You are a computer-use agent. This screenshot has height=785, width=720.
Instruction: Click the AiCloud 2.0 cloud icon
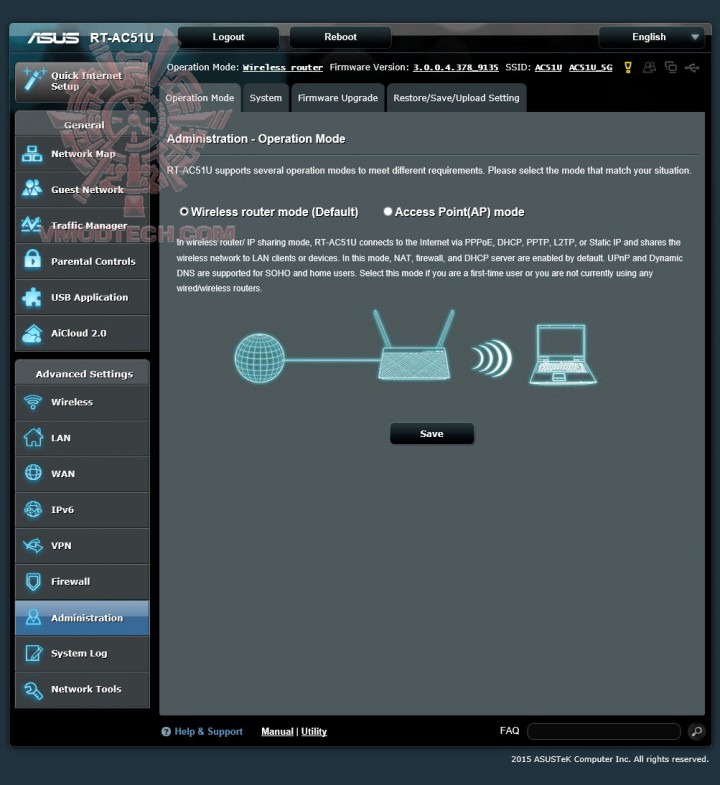coord(33,333)
